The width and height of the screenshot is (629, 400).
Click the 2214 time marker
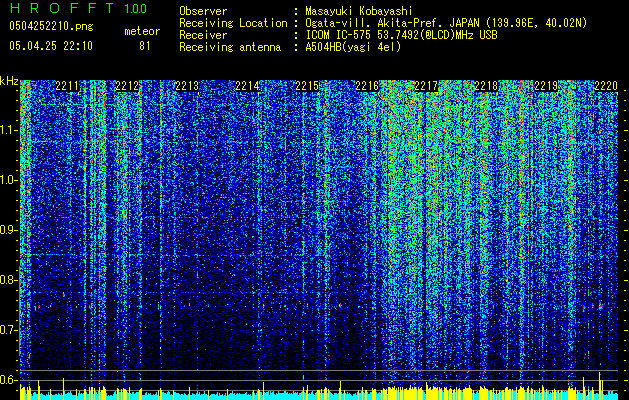pyautogui.click(x=247, y=86)
